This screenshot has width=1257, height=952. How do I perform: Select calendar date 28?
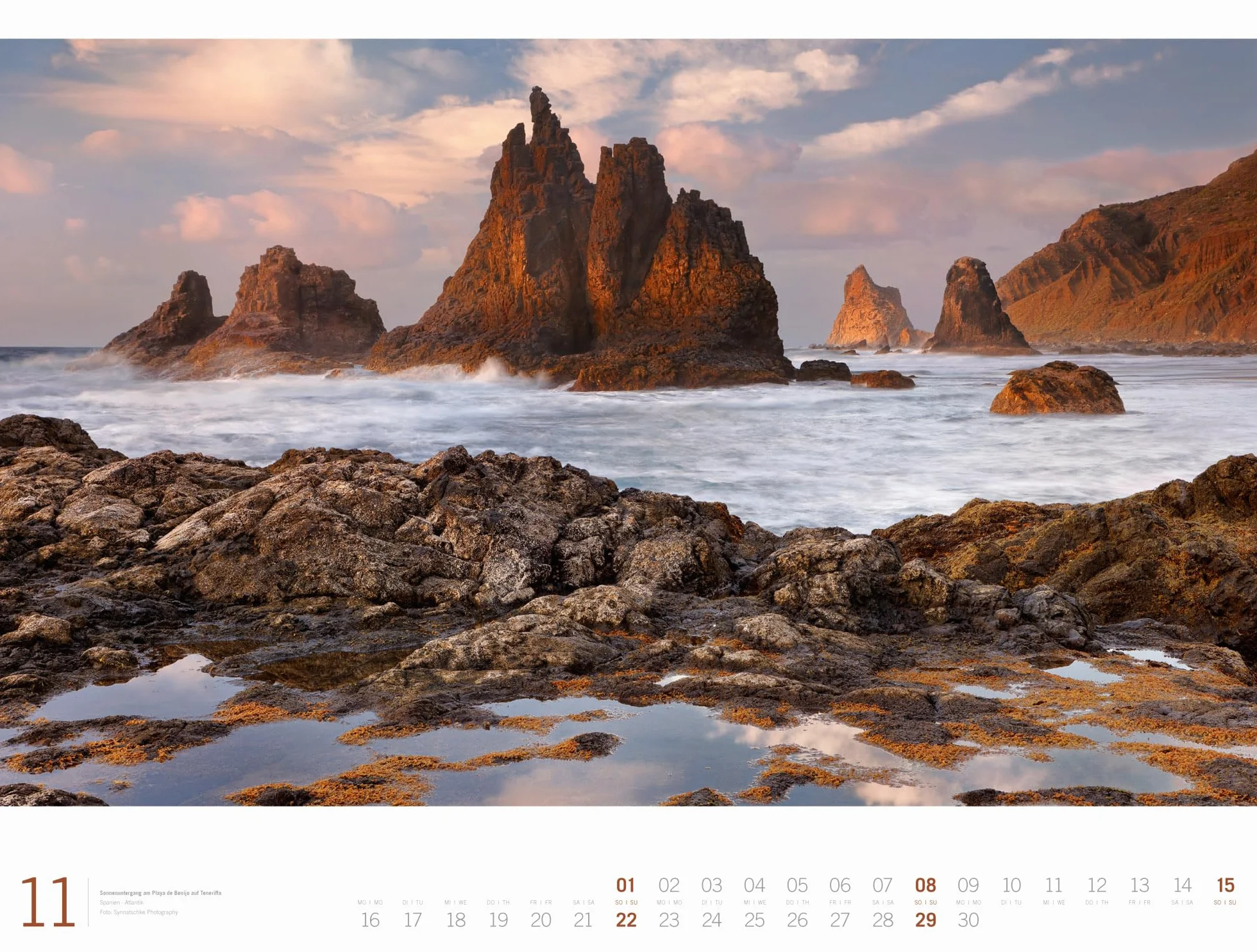(882, 920)
